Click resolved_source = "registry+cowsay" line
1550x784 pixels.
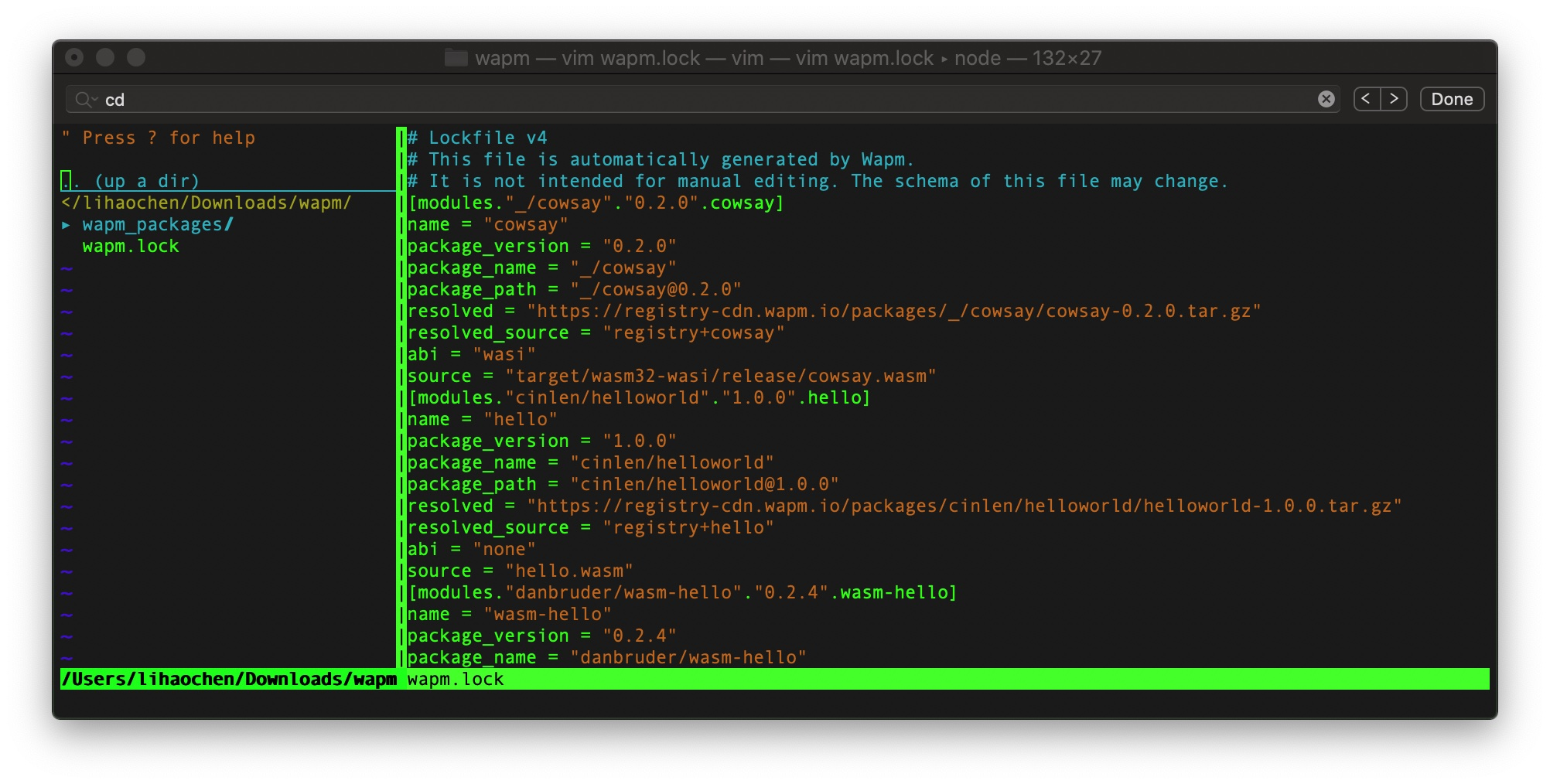point(596,332)
